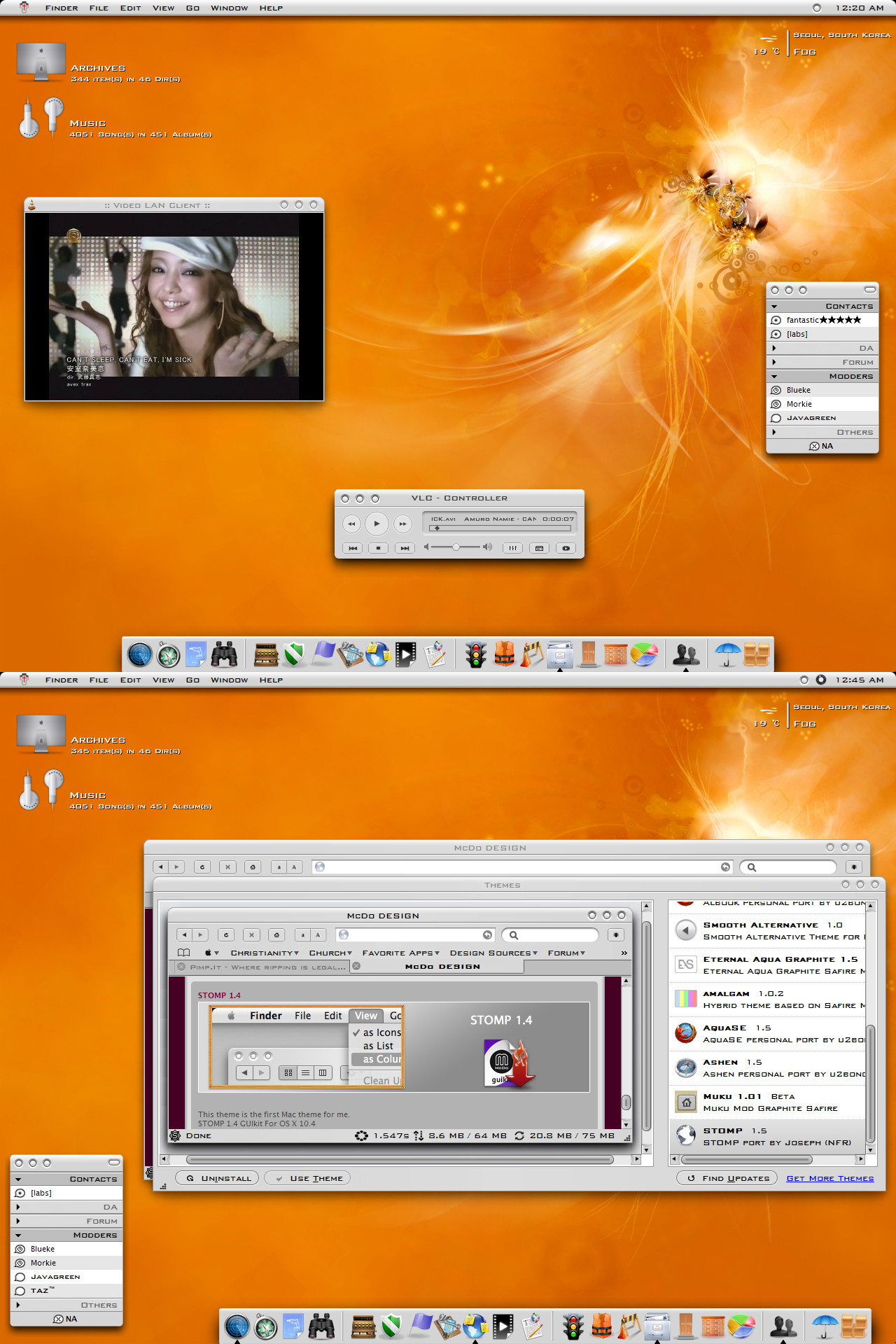
Task: Go back in the outer McDo Design browser
Action: click(161, 867)
